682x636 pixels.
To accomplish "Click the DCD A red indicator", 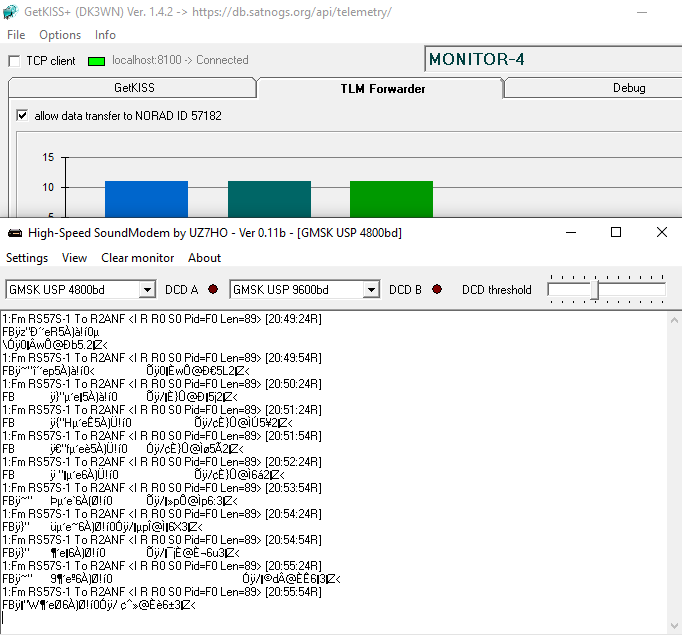I will point(213,289).
